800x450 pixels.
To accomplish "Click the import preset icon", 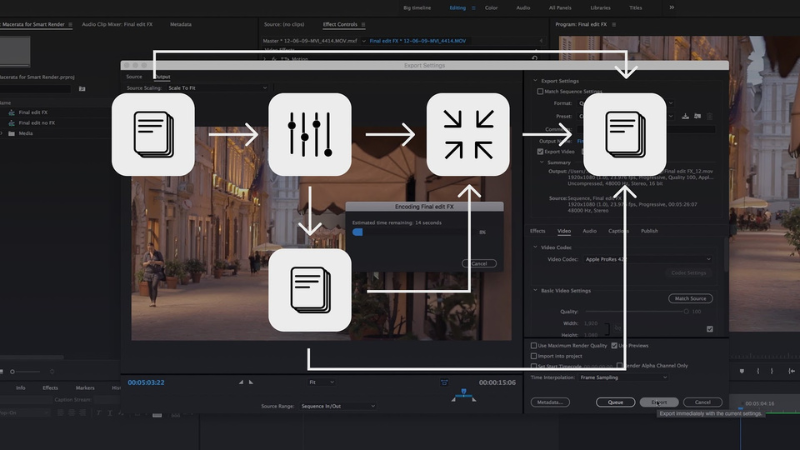I will [x=699, y=116].
